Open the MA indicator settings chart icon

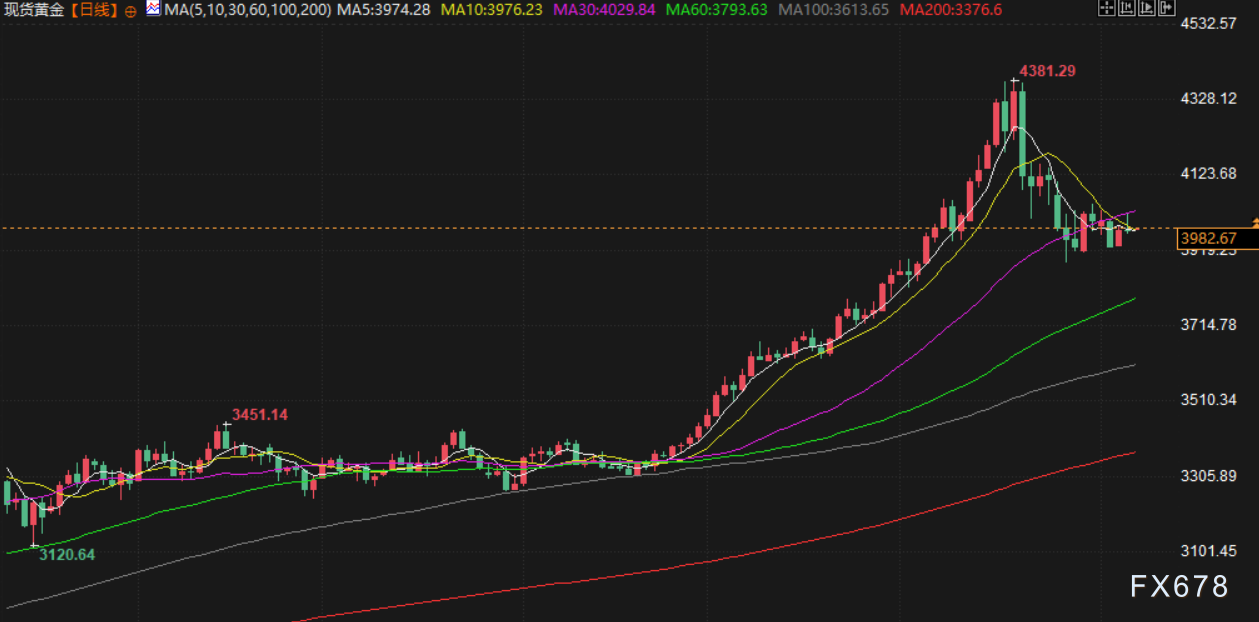coord(152,9)
